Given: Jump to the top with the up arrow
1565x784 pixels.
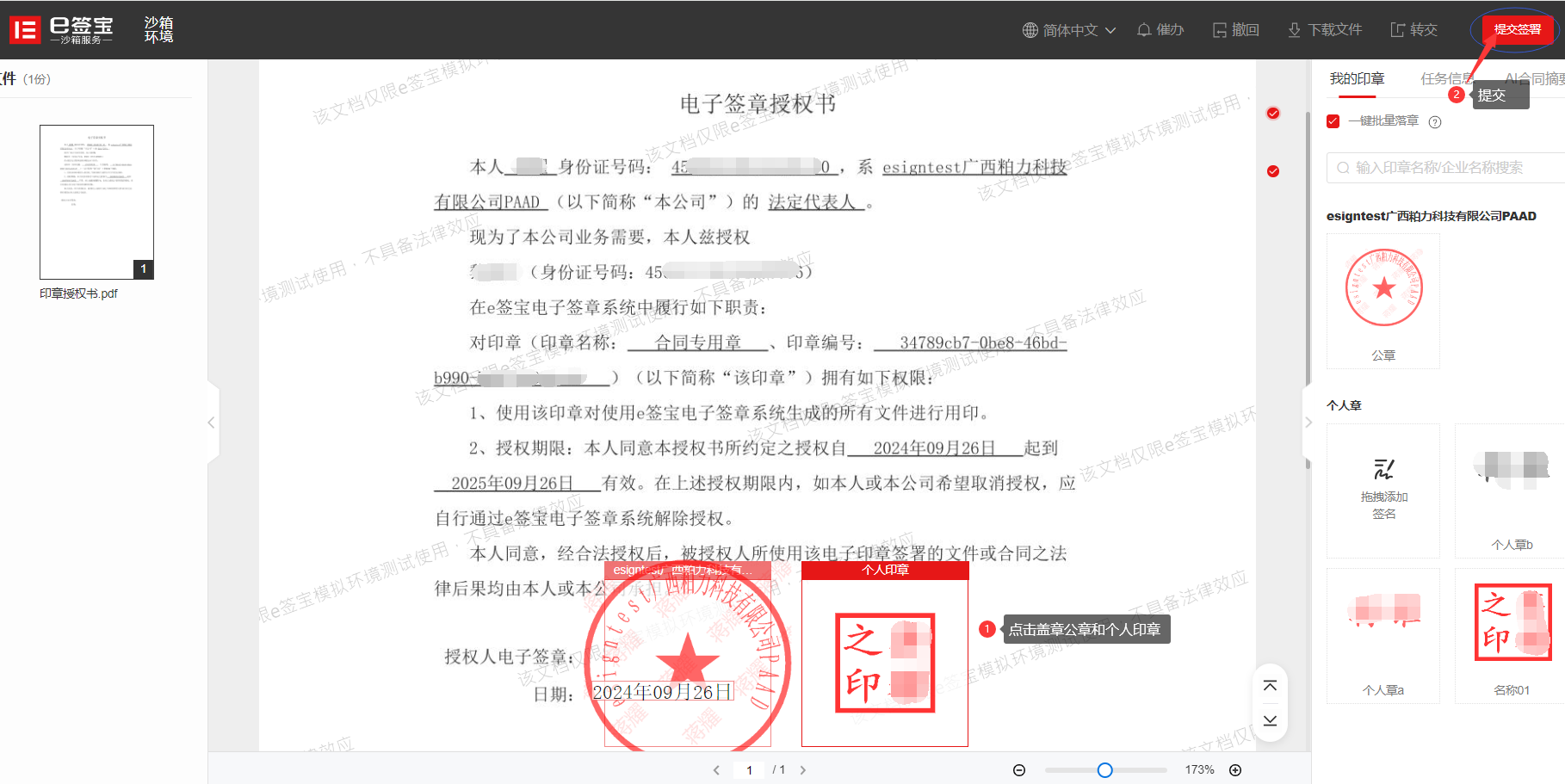Looking at the screenshot, I should click(x=1270, y=686).
